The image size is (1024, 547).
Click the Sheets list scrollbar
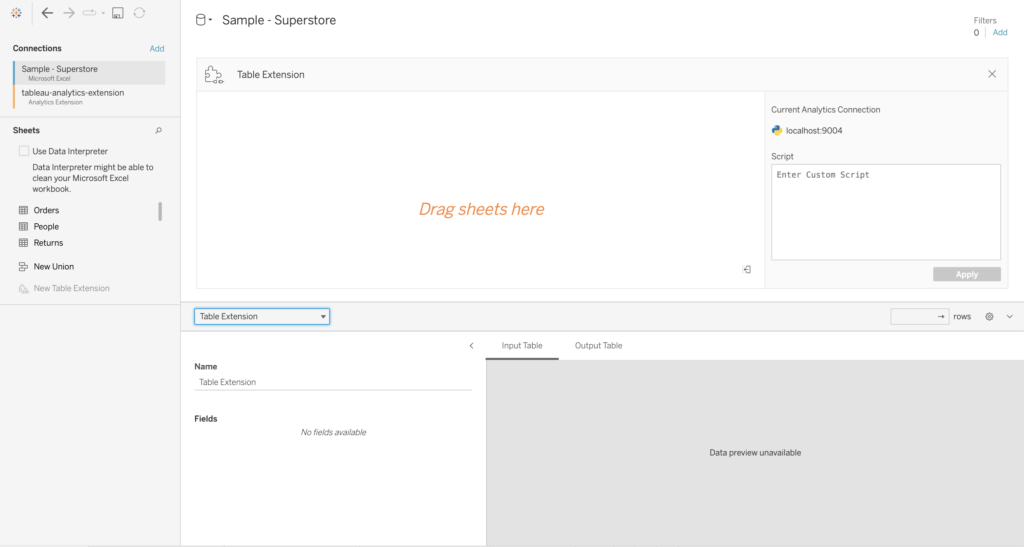pos(160,211)
